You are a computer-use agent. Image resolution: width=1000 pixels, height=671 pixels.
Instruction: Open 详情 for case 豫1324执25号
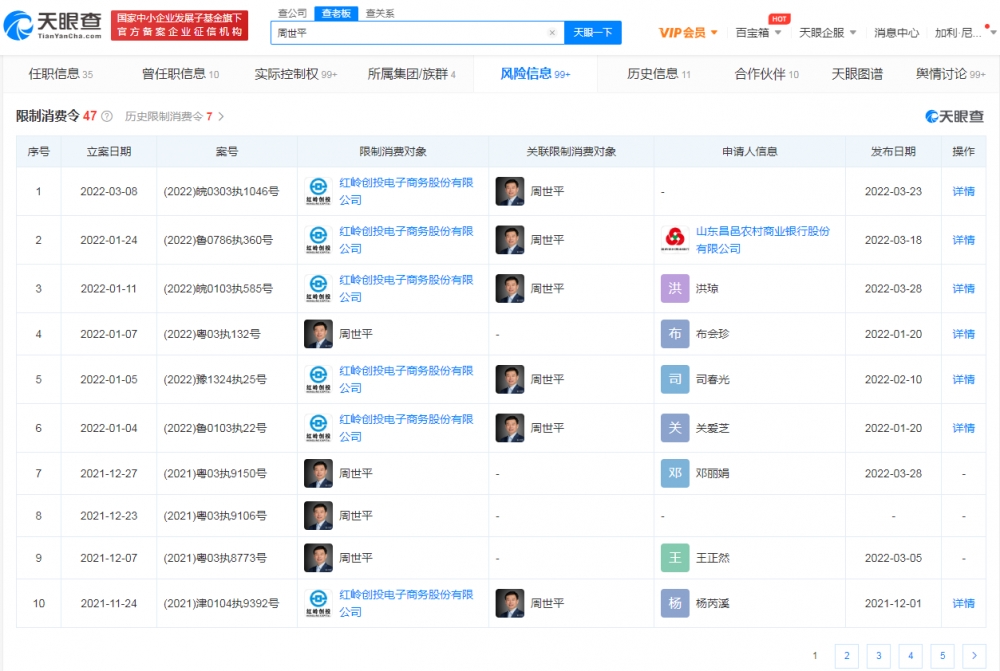pos(963,380)
